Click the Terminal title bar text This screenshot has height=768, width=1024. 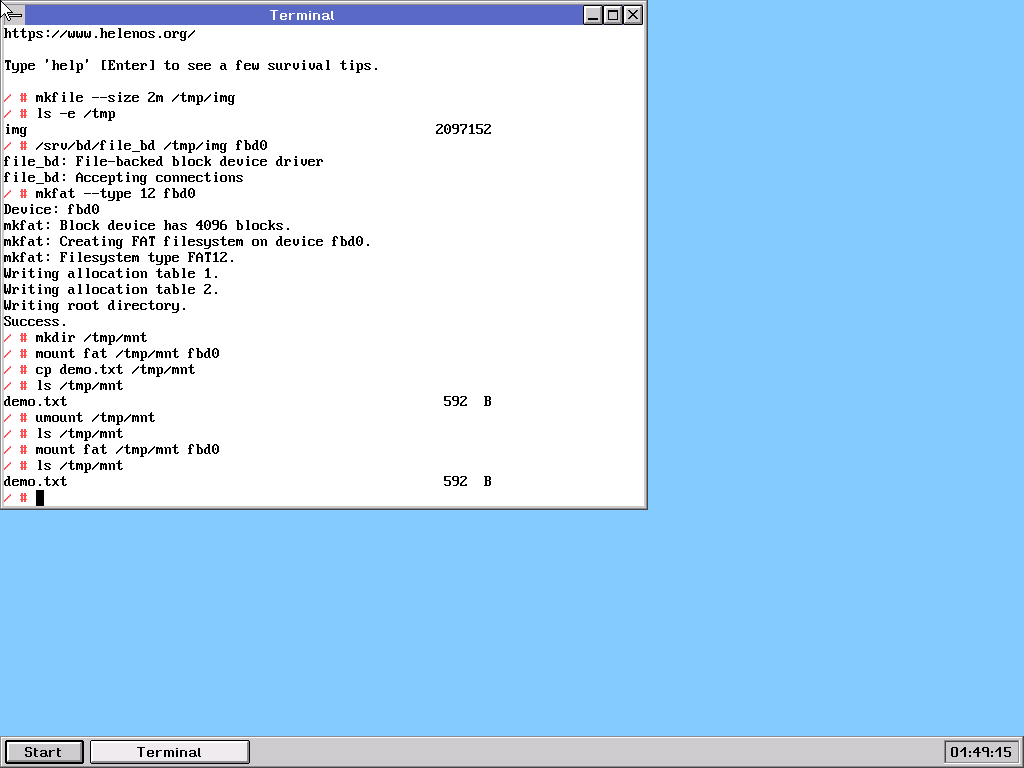click(x=302, y=15)
